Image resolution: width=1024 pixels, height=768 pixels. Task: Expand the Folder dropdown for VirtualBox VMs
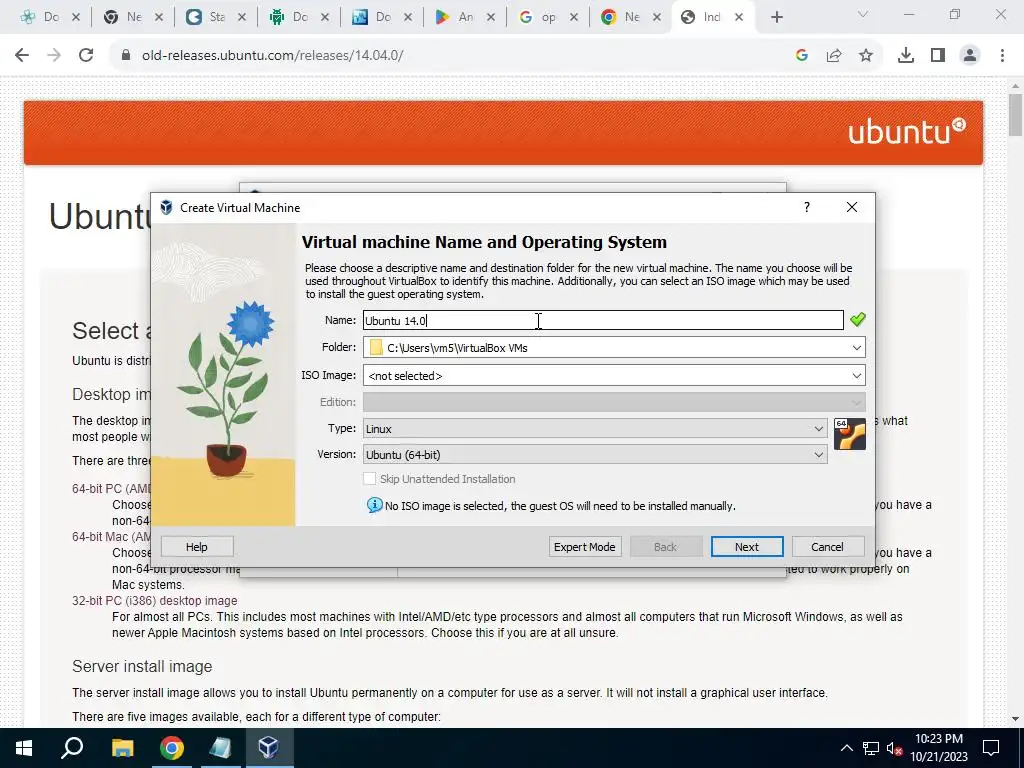(856, 347)
